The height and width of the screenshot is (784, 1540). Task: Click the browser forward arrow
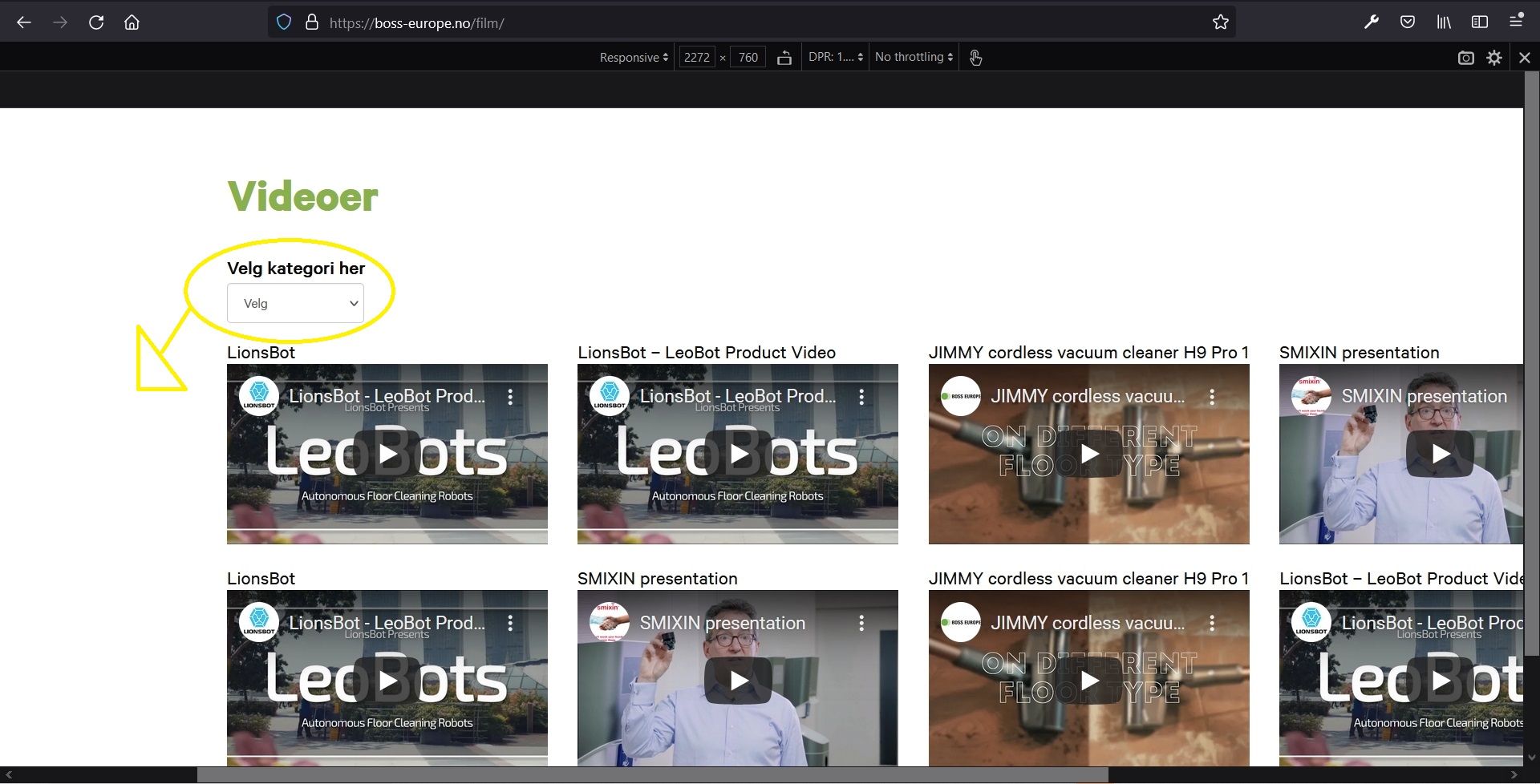point(60,22)
